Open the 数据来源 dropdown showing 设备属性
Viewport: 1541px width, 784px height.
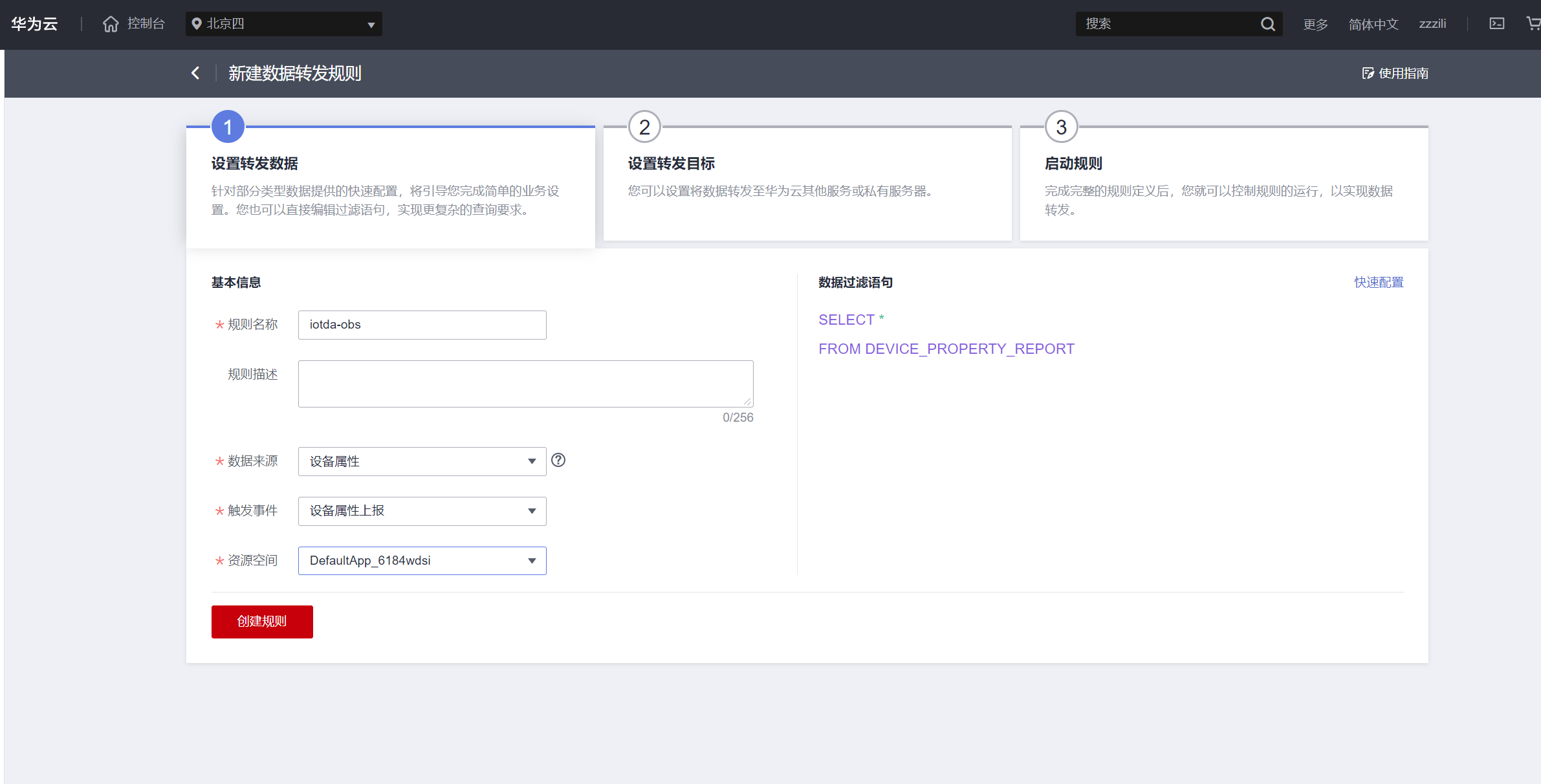(422, 461)
